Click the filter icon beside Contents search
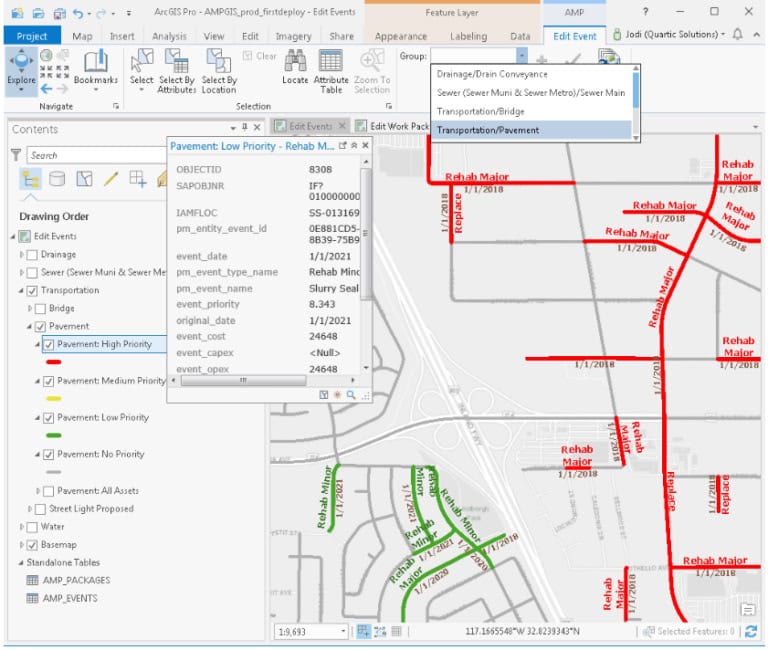Image resolution: width=768 pixels, height=650 pixels. [x=16, y=155]
